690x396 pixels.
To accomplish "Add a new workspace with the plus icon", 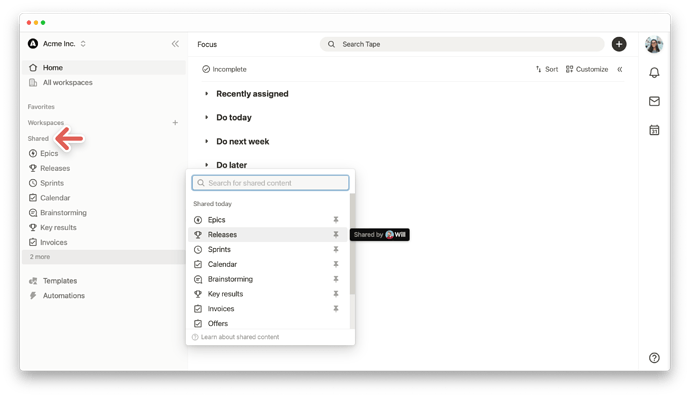I will coord(175,123).
